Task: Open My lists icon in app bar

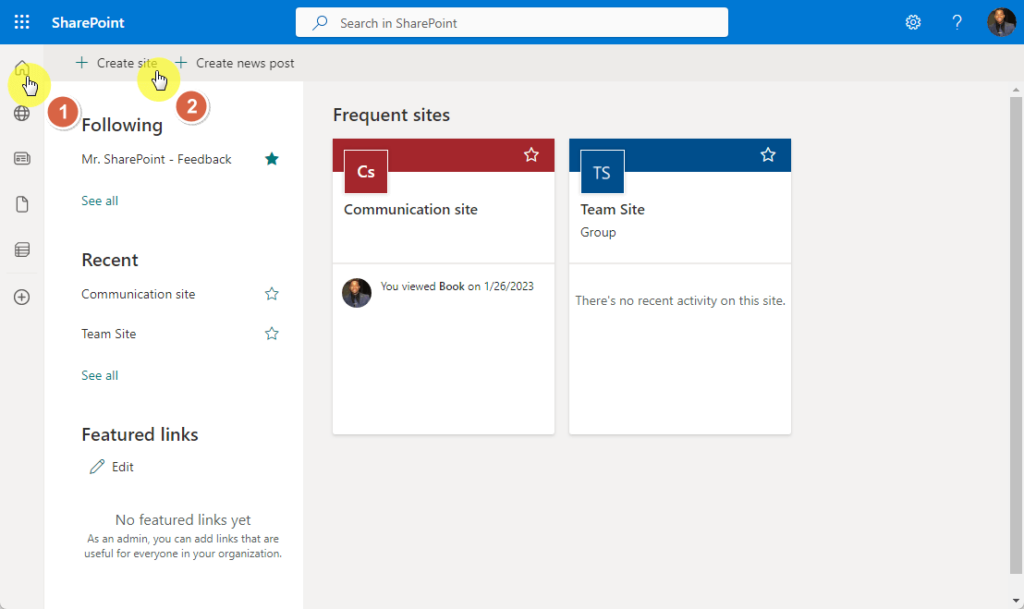Action: tap(22, 249)
